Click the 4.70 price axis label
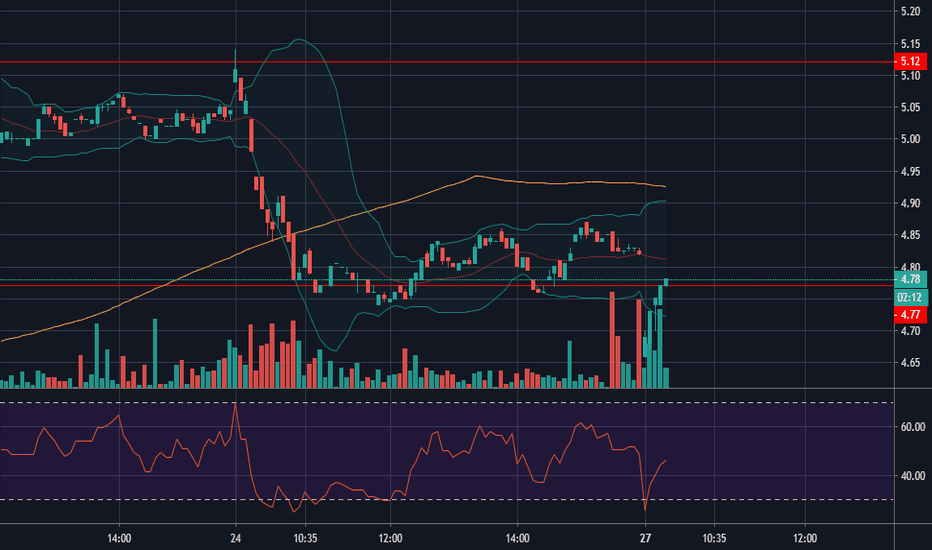The height and width of the screenshot is (550, 932). [x=910, y=331]
